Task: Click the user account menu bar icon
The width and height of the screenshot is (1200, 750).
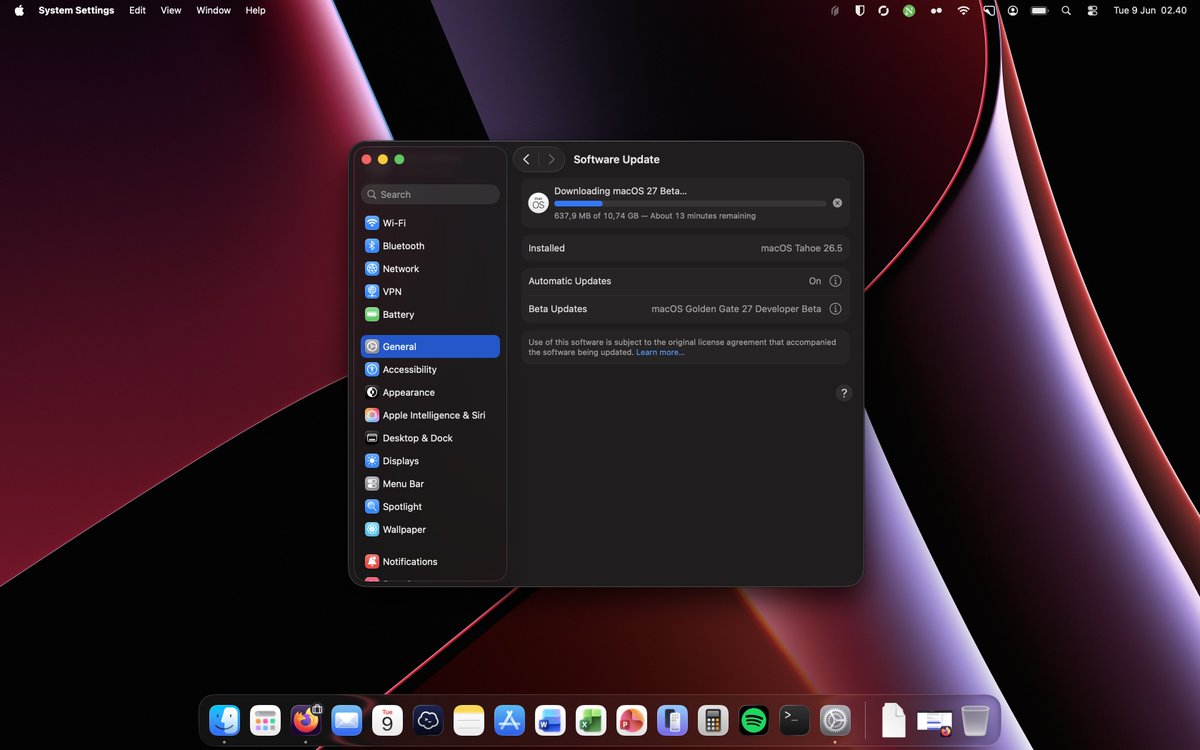Action: point(1013,10)
